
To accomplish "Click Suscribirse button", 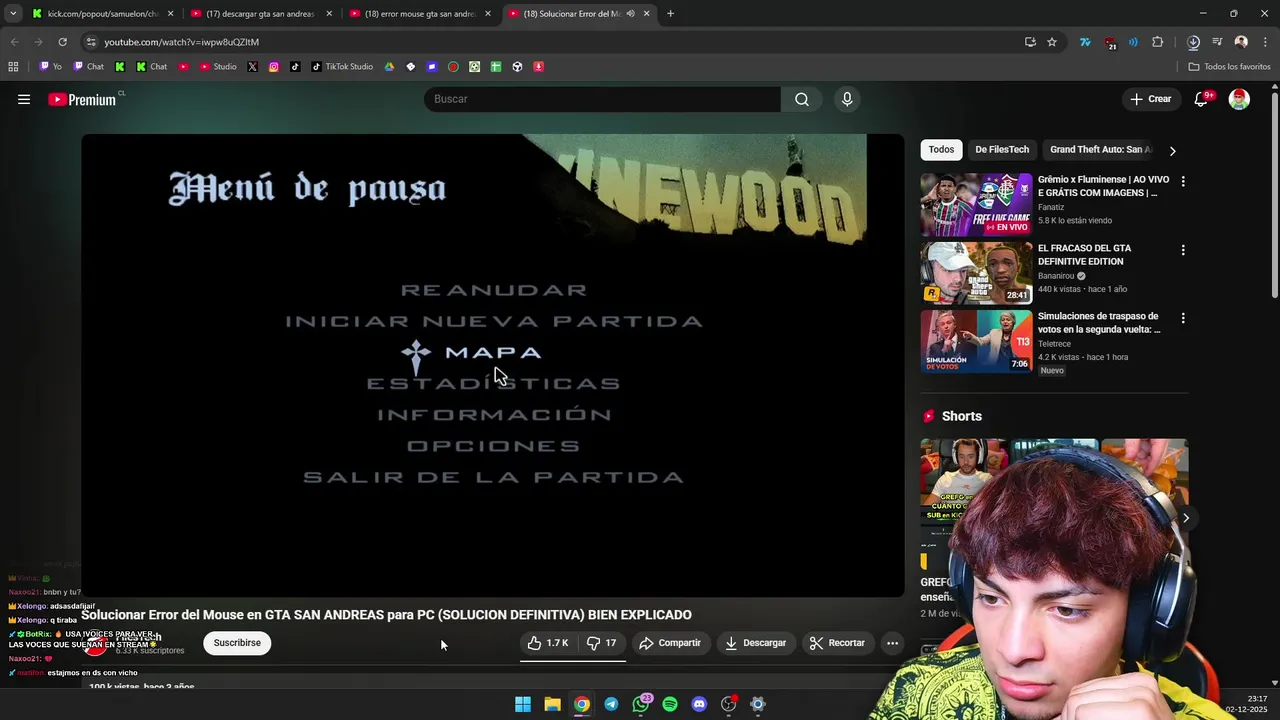I will tap(237, 643).
